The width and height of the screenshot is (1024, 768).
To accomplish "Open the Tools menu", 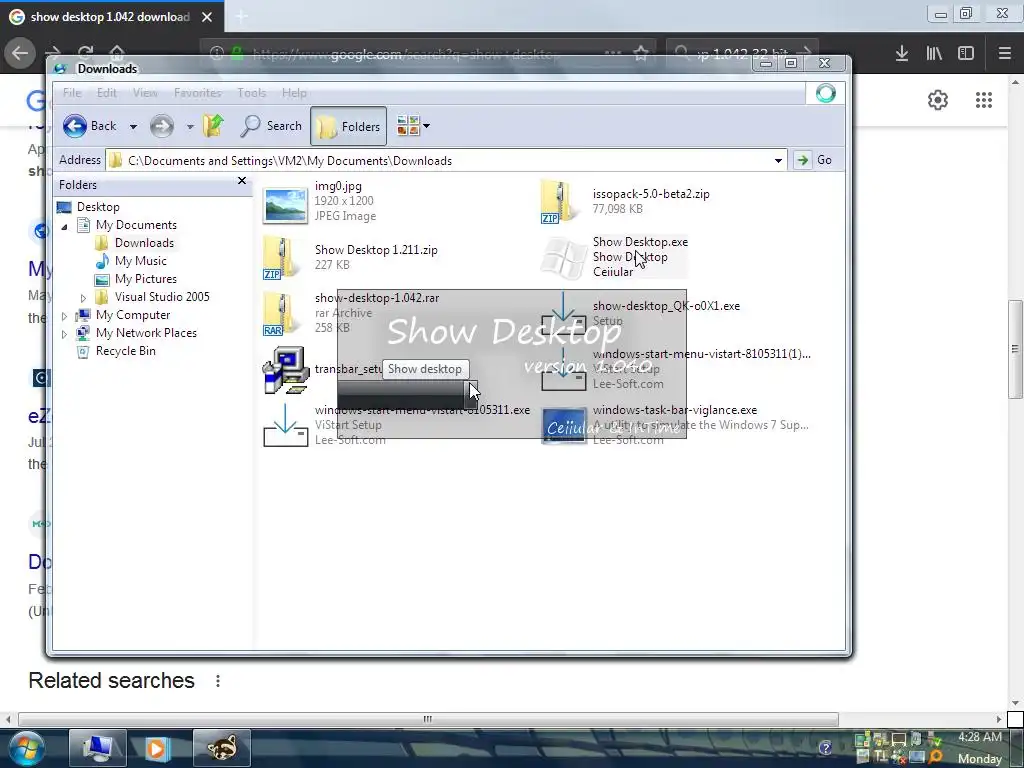I will point(251,93).
